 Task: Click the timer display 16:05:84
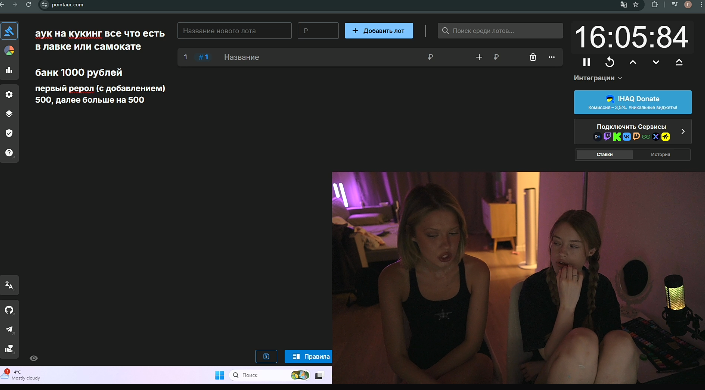click(x=632, y=37)
